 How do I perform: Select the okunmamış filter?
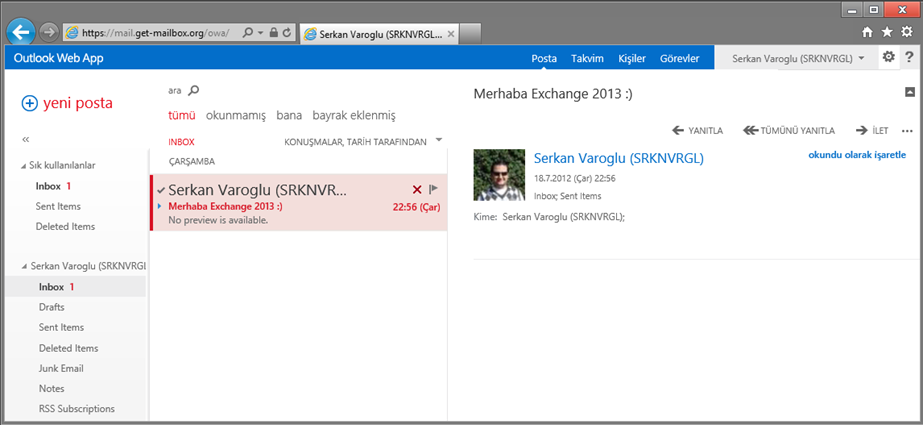tap(236, 115)
